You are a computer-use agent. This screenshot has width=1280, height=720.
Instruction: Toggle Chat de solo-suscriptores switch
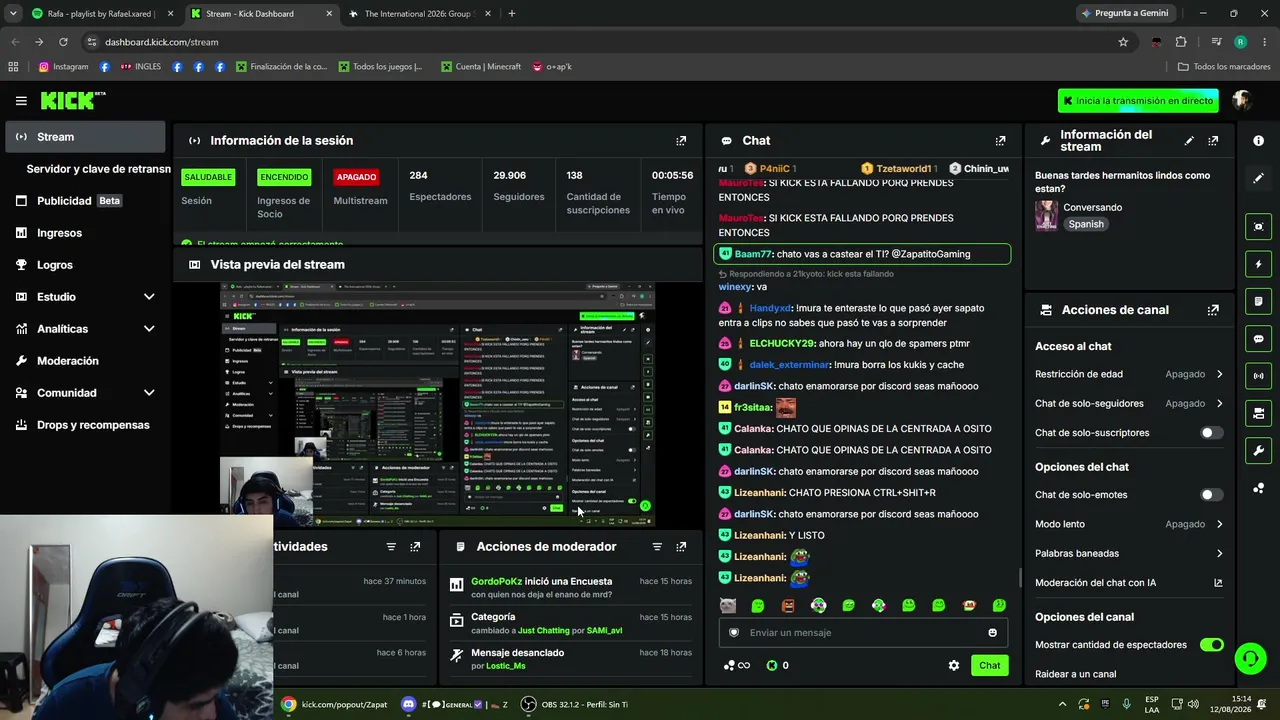coord(1211,433)
